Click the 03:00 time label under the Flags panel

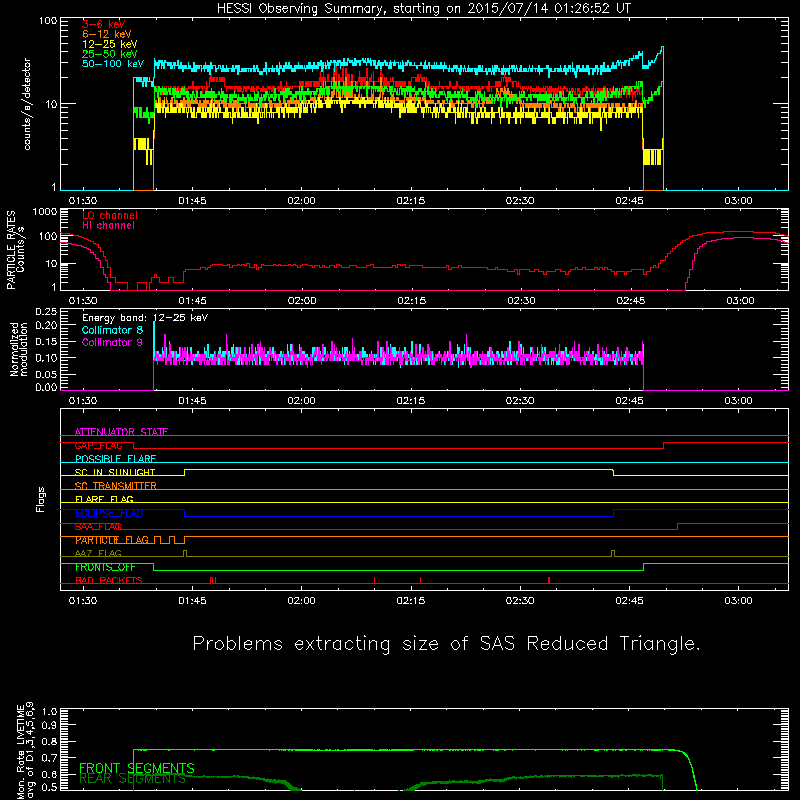click(738, 601)
